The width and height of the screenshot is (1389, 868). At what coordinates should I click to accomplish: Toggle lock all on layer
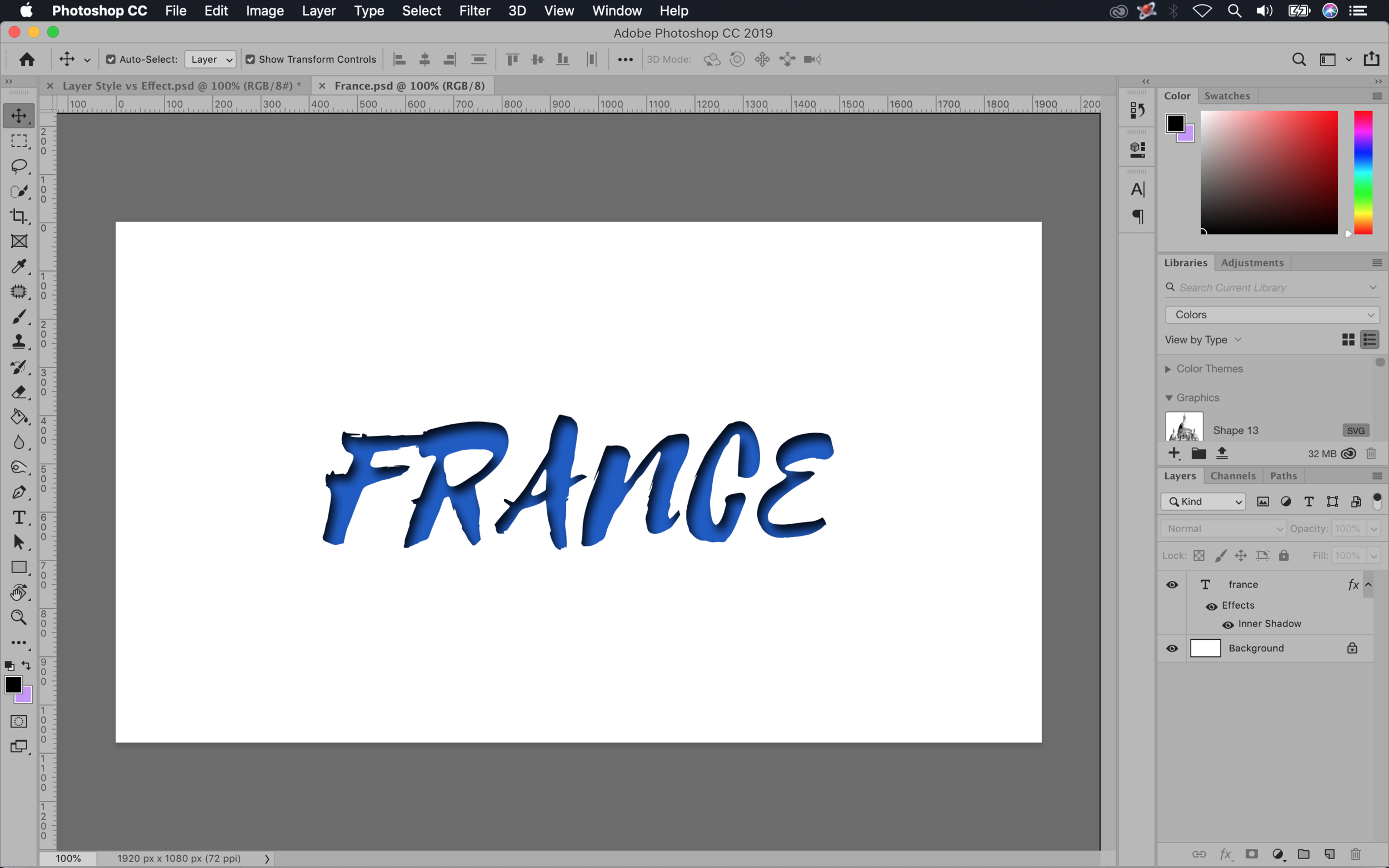pos(1283,555)
